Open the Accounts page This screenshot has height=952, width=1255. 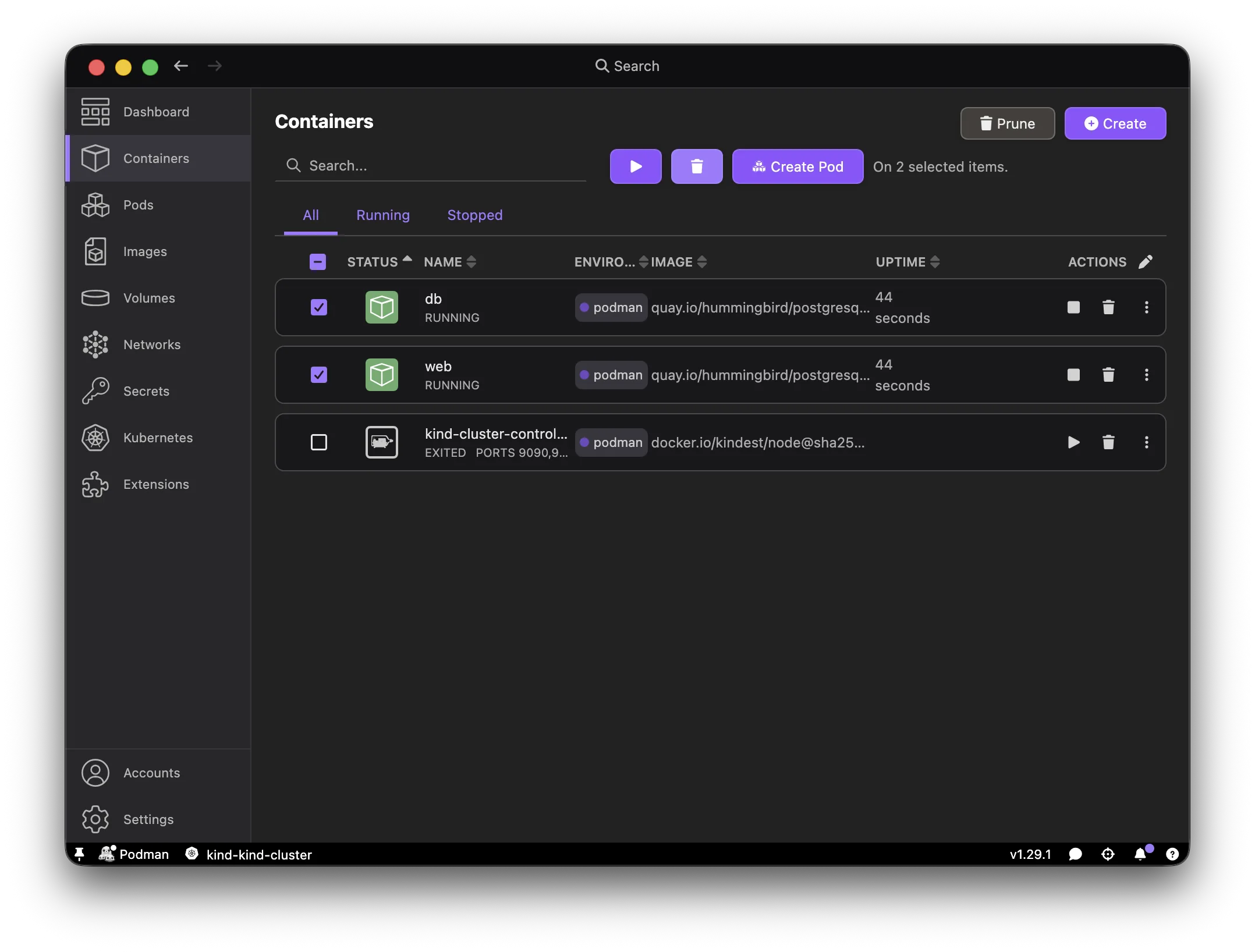(x=158, y=773)
